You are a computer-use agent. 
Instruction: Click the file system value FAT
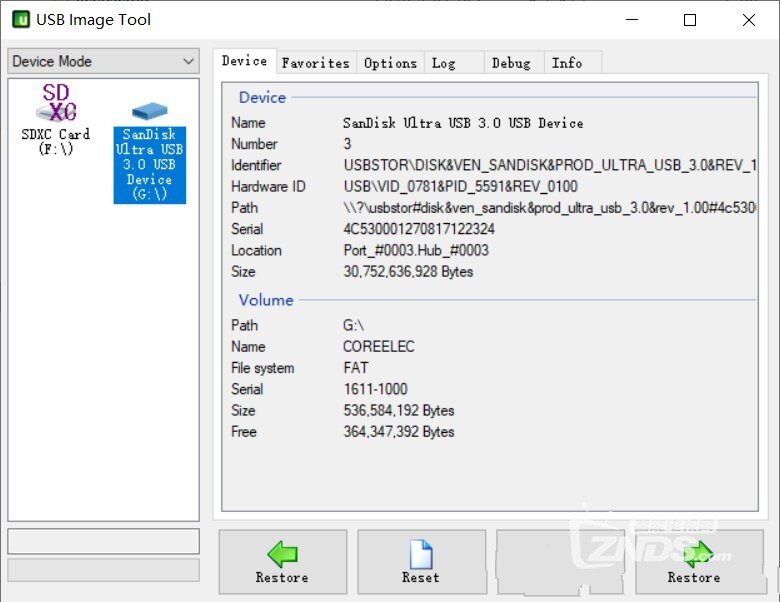pos(356,368)
